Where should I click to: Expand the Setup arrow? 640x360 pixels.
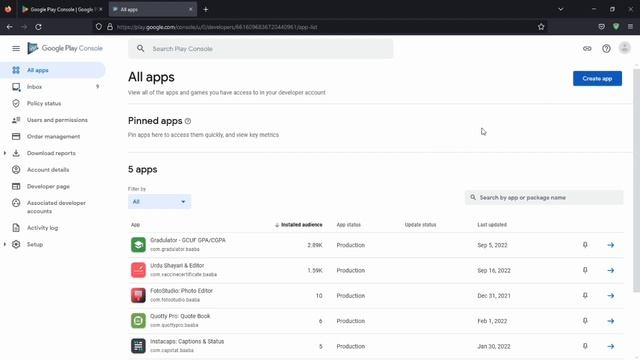point(4,244)
